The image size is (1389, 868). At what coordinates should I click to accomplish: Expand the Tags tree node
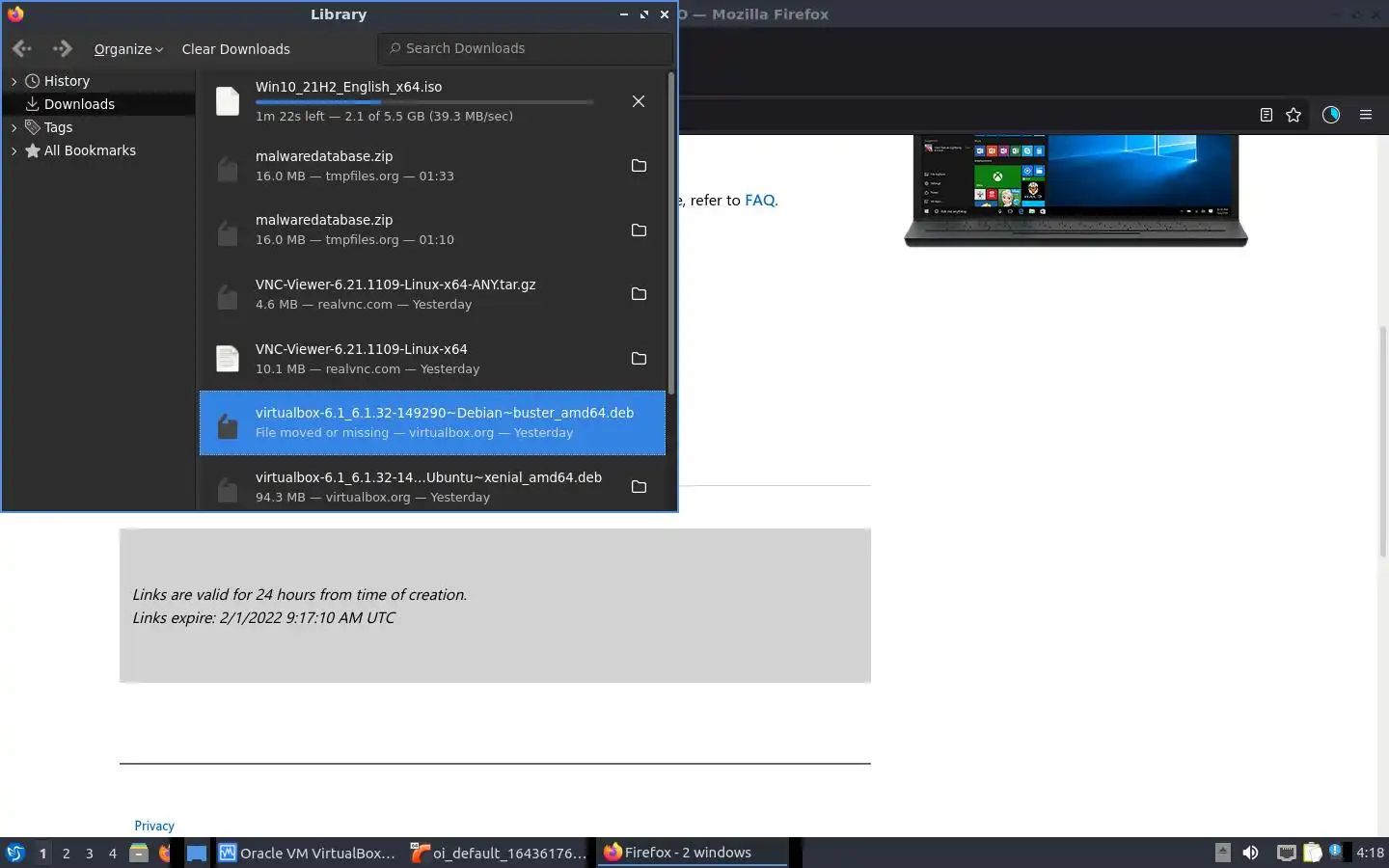(14, 127)
